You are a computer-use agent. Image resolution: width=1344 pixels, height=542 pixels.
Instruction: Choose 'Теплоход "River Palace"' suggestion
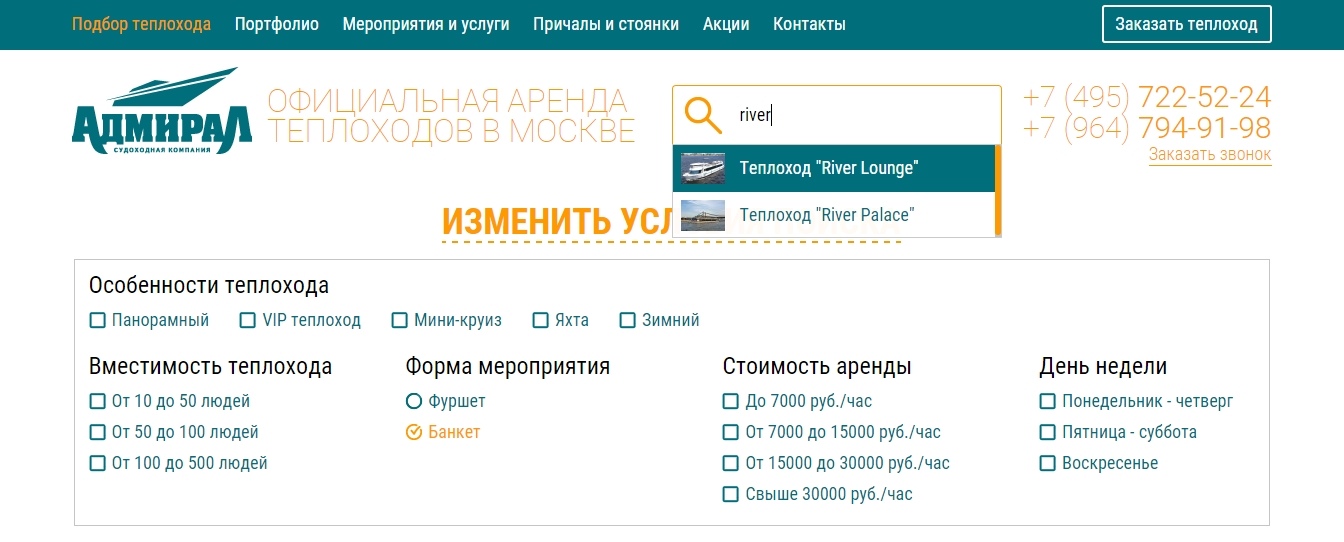826,215
